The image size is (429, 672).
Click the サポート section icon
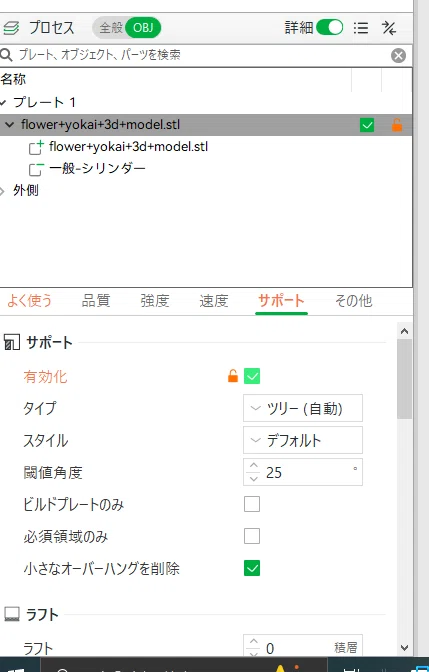point(12,342)
